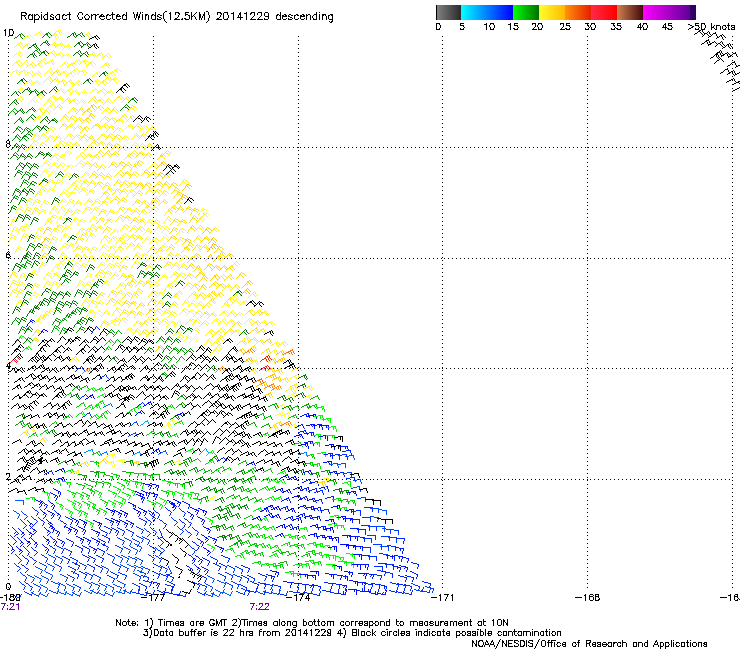The width and height of the screenshot is (740, 650).
Task: Click the red 30-35 knots legend swatch
Action: [604, 12]
